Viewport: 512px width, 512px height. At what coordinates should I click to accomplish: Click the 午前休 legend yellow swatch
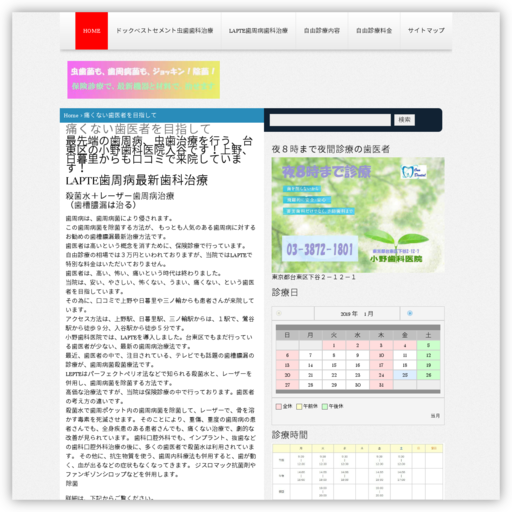299,407
